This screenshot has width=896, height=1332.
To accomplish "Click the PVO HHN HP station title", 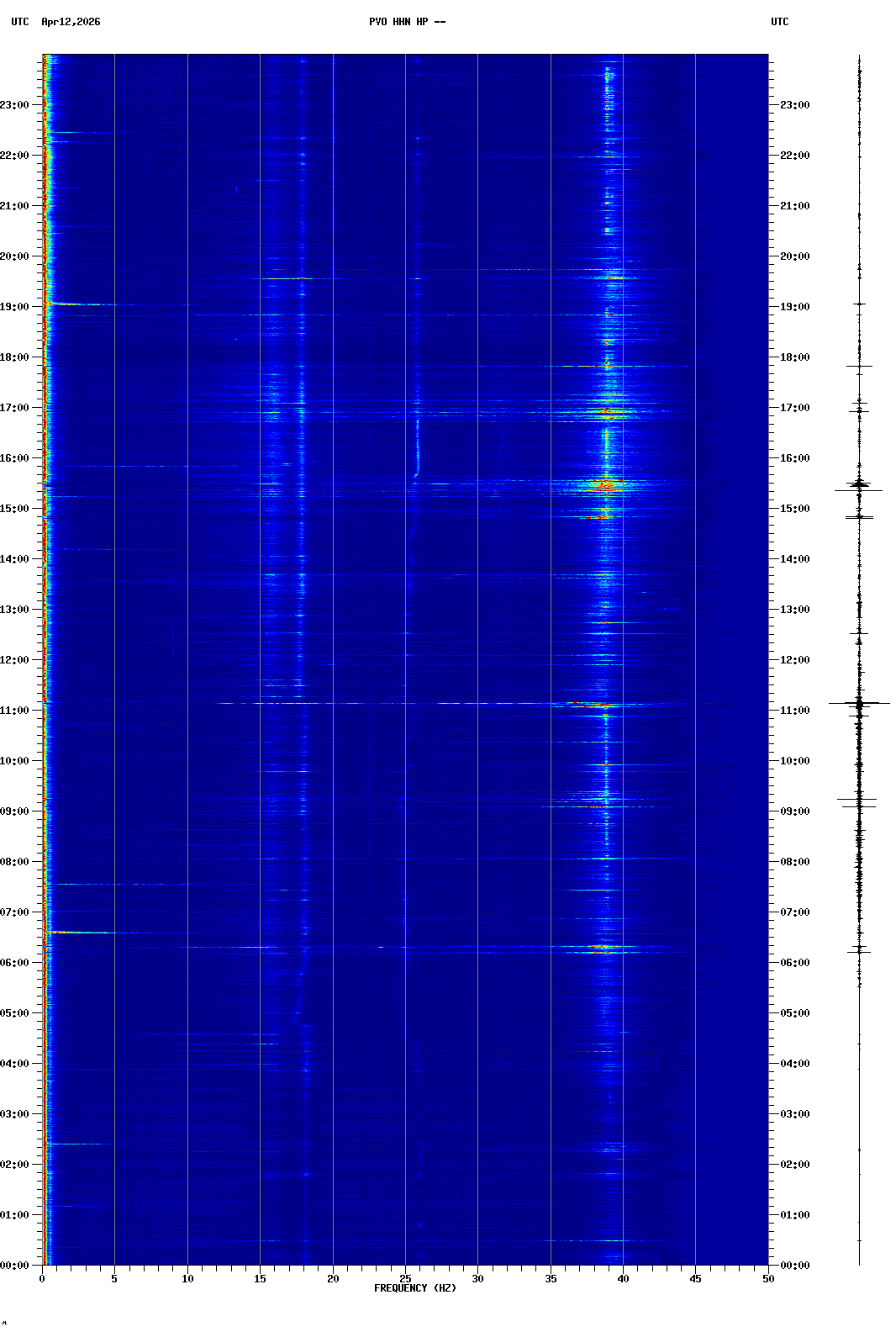I will point(407,22).
